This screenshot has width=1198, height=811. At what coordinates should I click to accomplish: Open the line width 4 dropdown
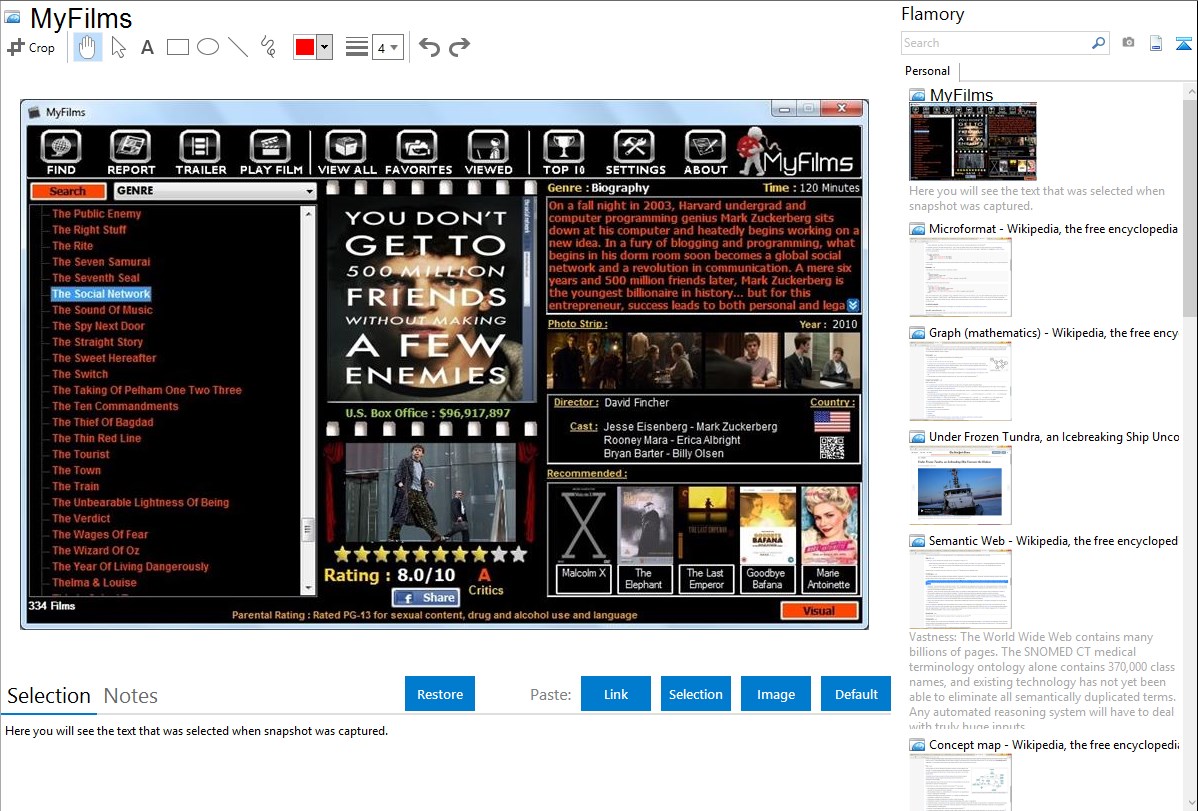[x=388, y=47]
